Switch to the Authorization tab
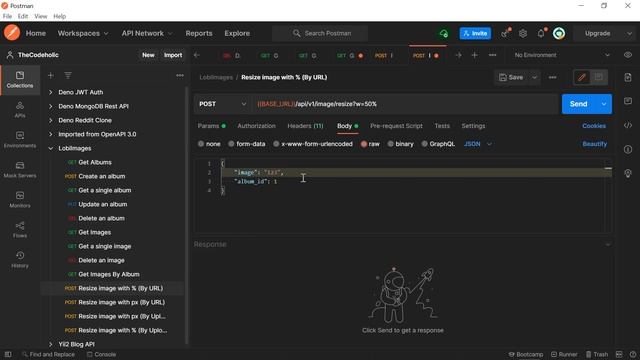The height and width of the screenshot is (360, 640). [x=256, y=126]
